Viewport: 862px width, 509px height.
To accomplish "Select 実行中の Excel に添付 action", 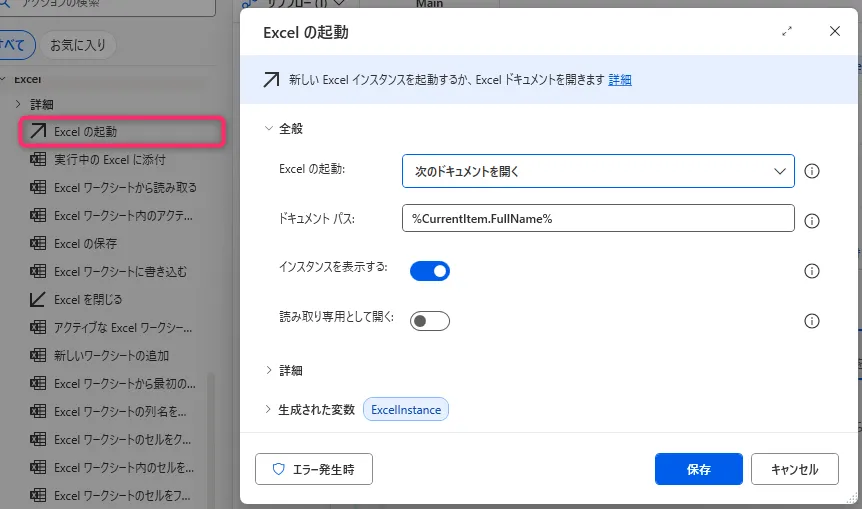I will pyautogui.click(x=109, y=159).
